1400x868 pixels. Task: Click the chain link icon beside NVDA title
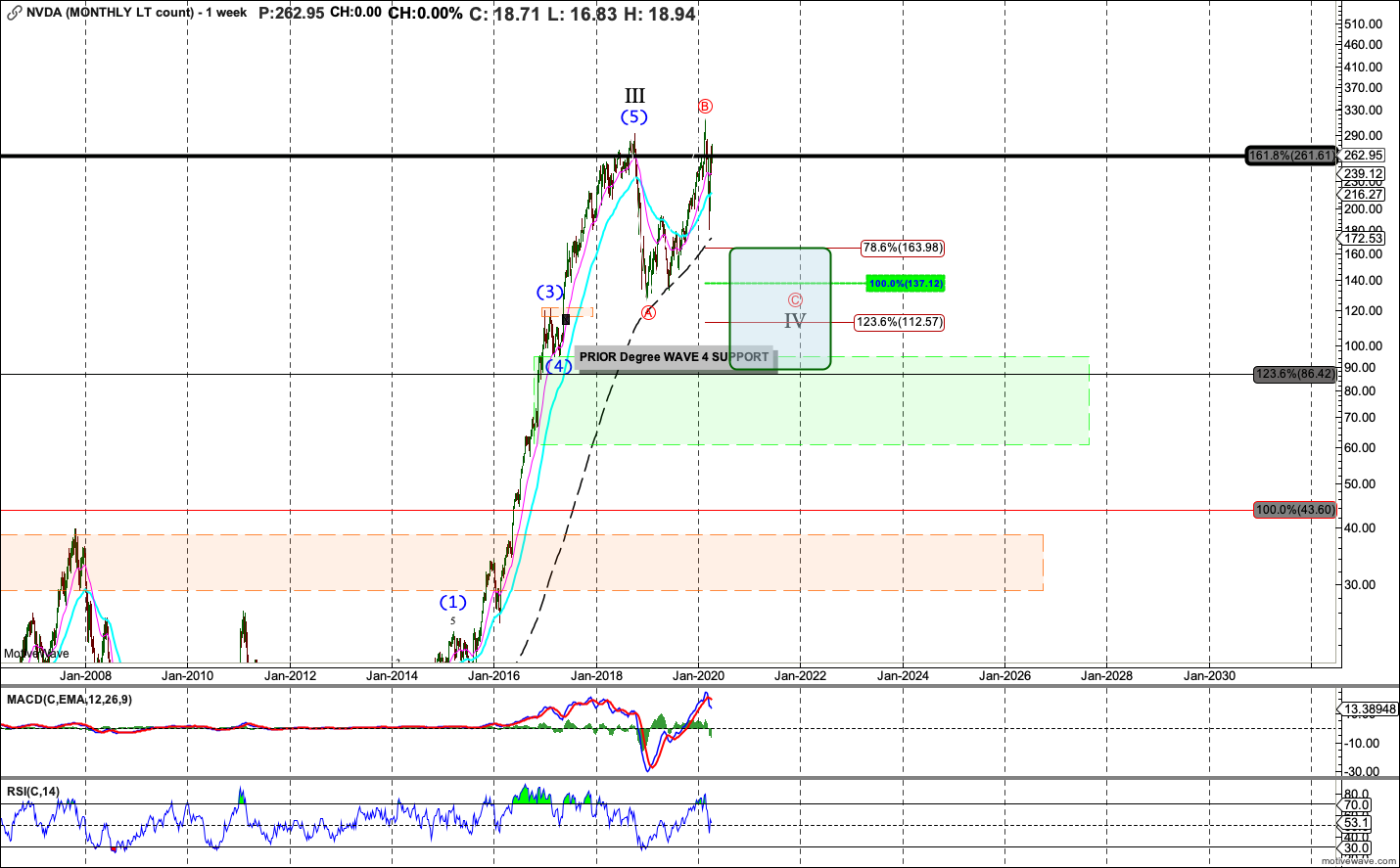14,13
